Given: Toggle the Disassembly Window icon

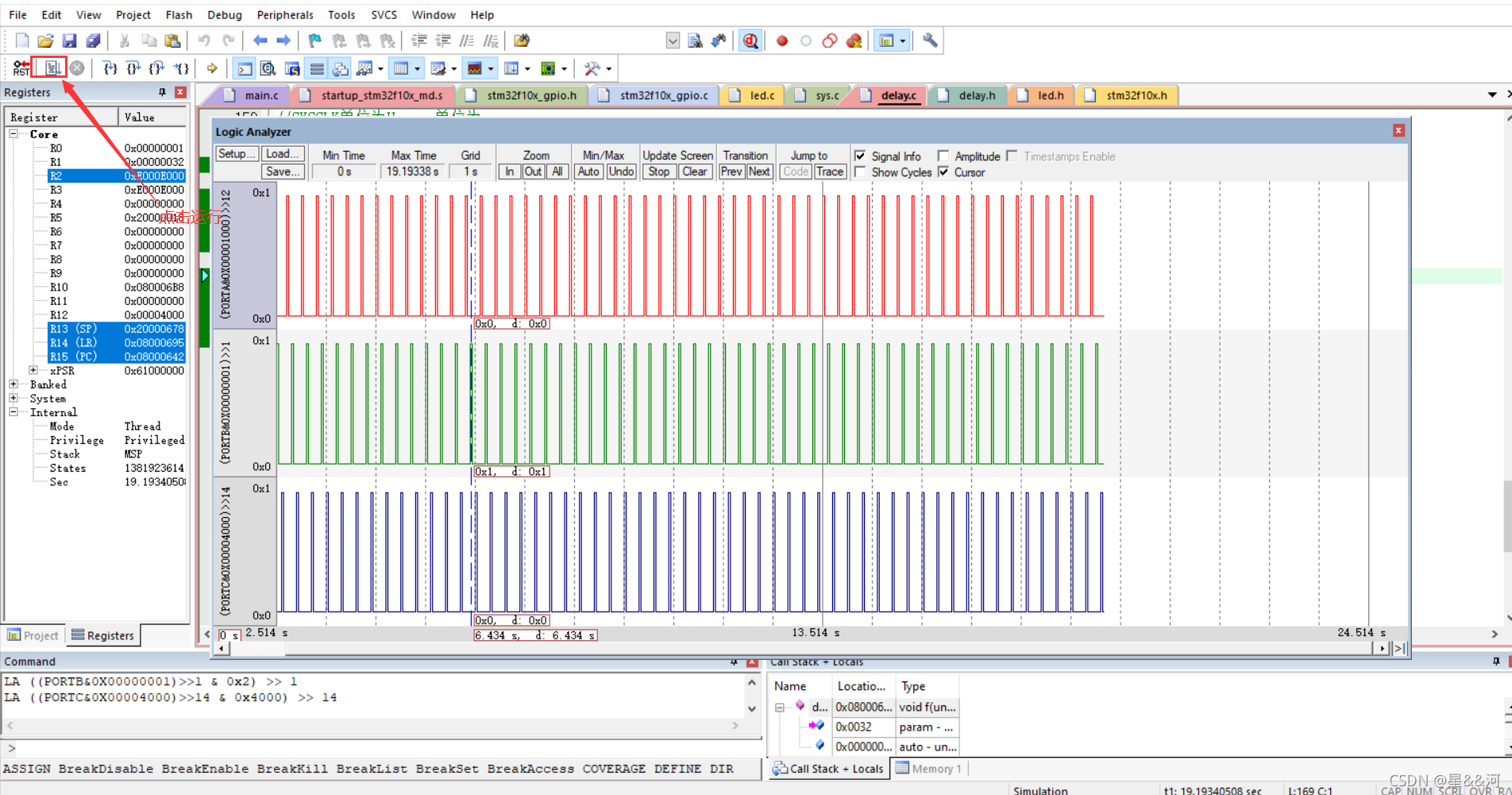Looking at the screenshot, I should pyautogui.click(x=268, y=69).
